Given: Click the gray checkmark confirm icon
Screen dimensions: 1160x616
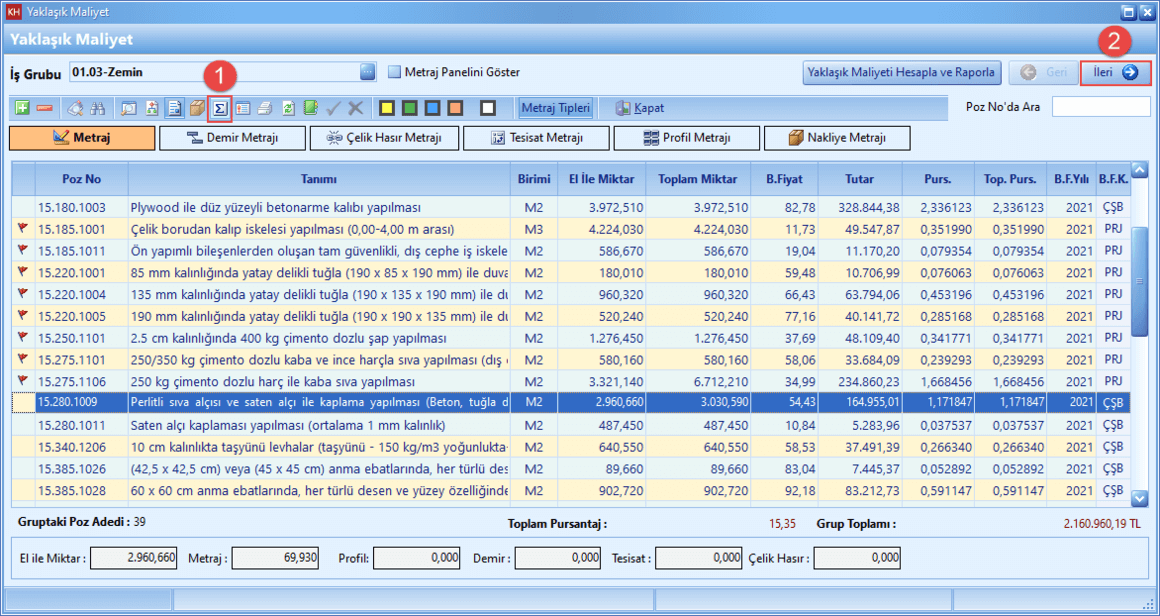Looking at the screenshot, I should [x=334, y=108].
